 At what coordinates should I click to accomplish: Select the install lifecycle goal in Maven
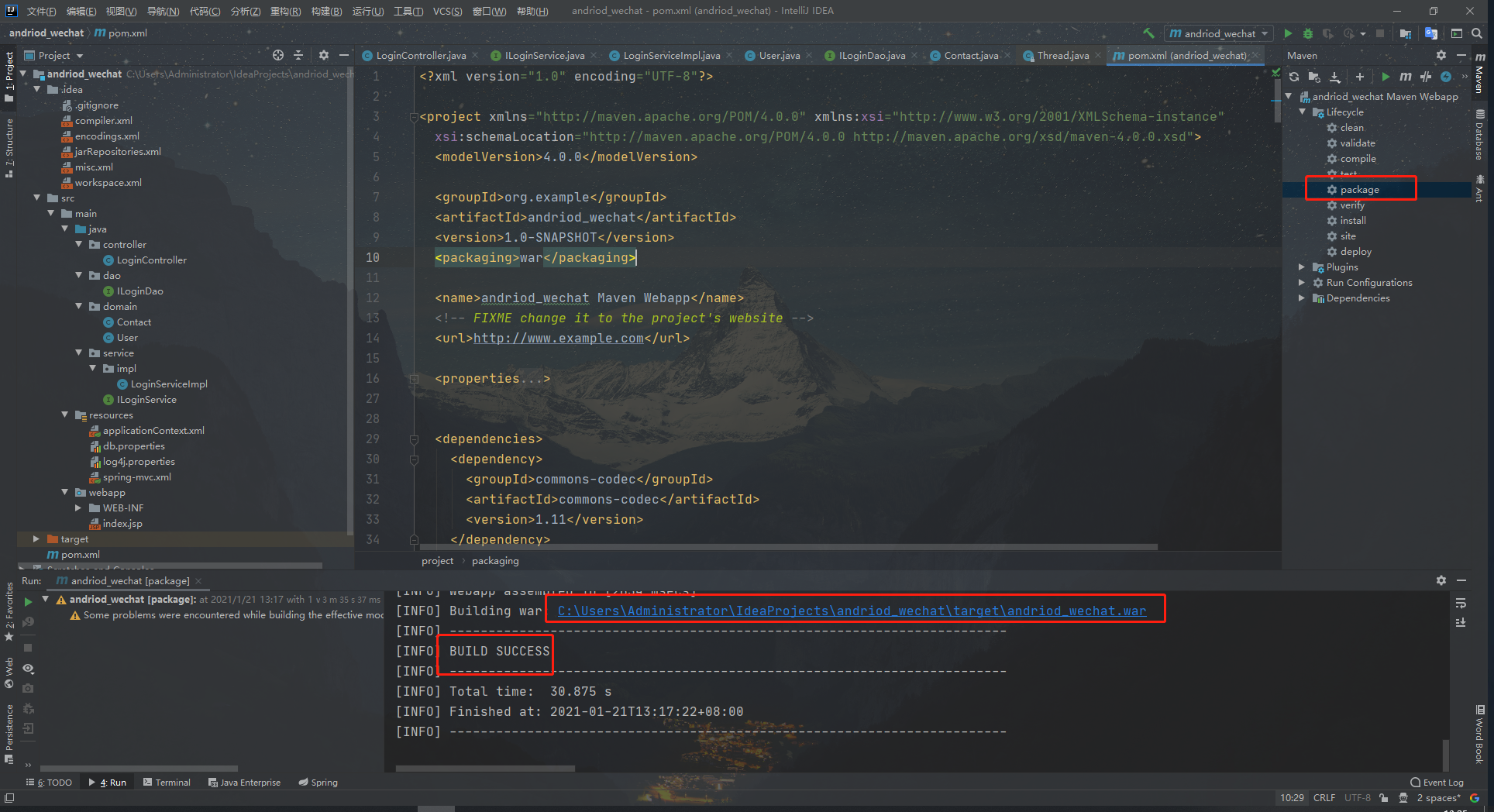coord(1353,220)
